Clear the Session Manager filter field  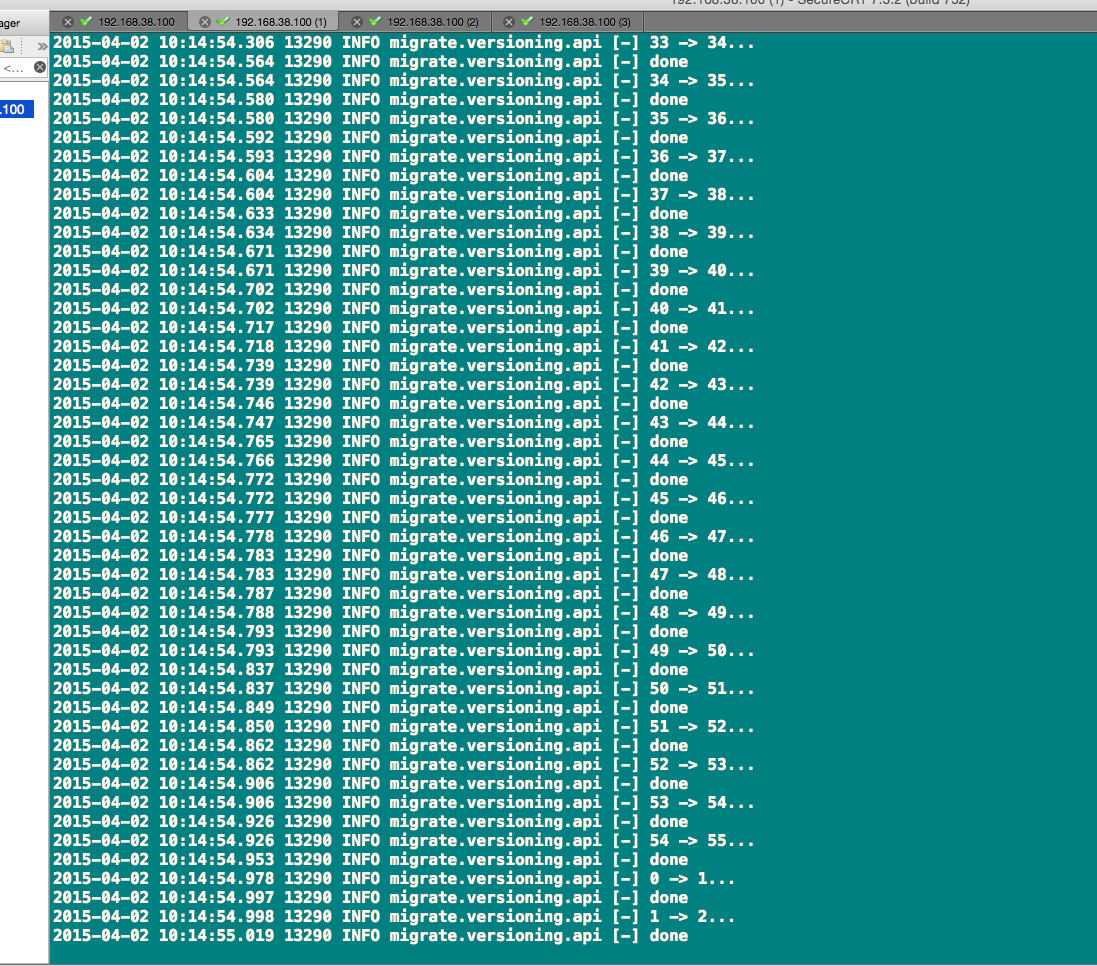point(40,67)
